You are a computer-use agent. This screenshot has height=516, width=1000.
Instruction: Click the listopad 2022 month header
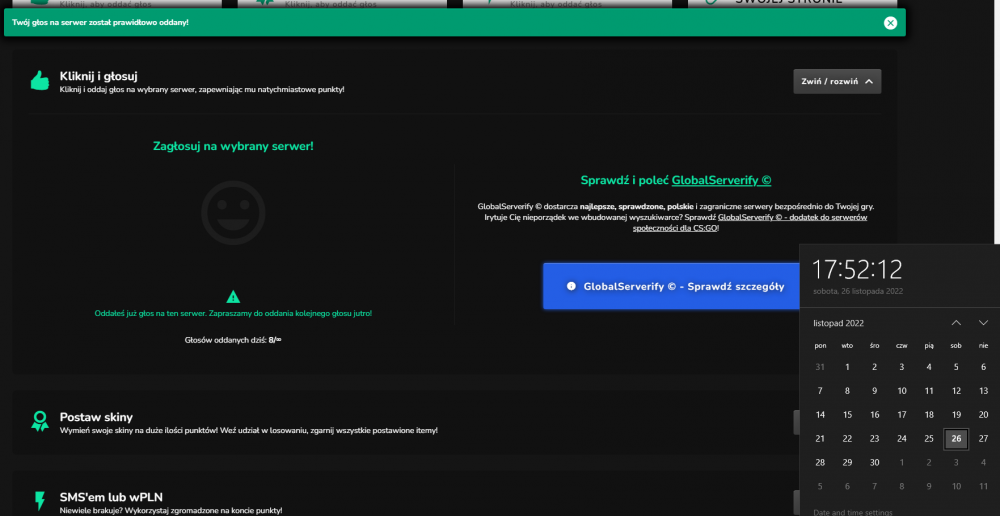[x=839, y=323]
